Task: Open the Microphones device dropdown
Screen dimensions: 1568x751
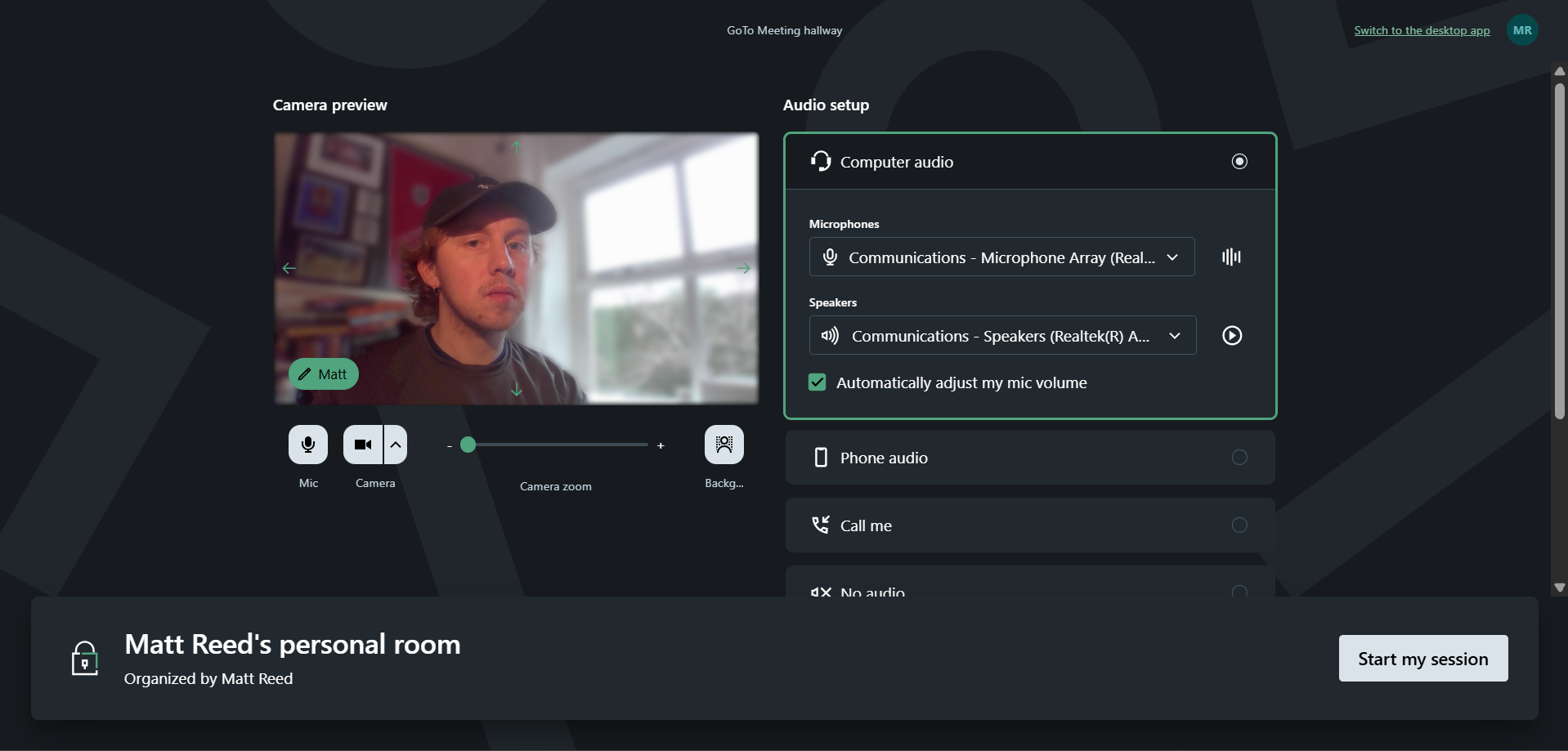Action: (1172, 257)
